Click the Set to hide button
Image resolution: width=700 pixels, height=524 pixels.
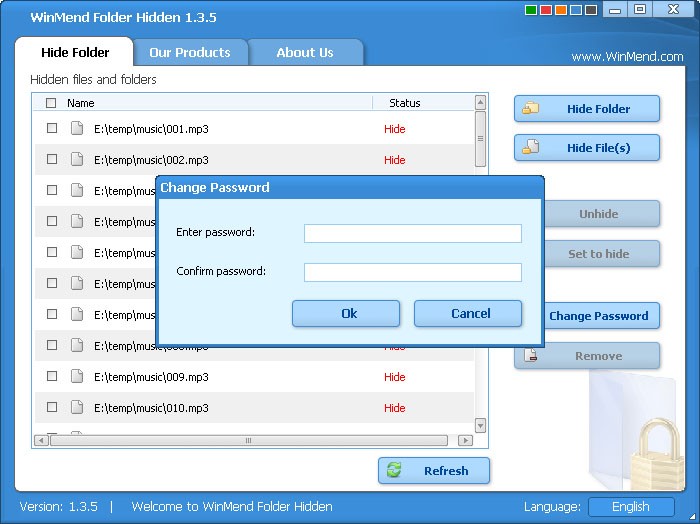pyautogui.click(x=601, y=254)
